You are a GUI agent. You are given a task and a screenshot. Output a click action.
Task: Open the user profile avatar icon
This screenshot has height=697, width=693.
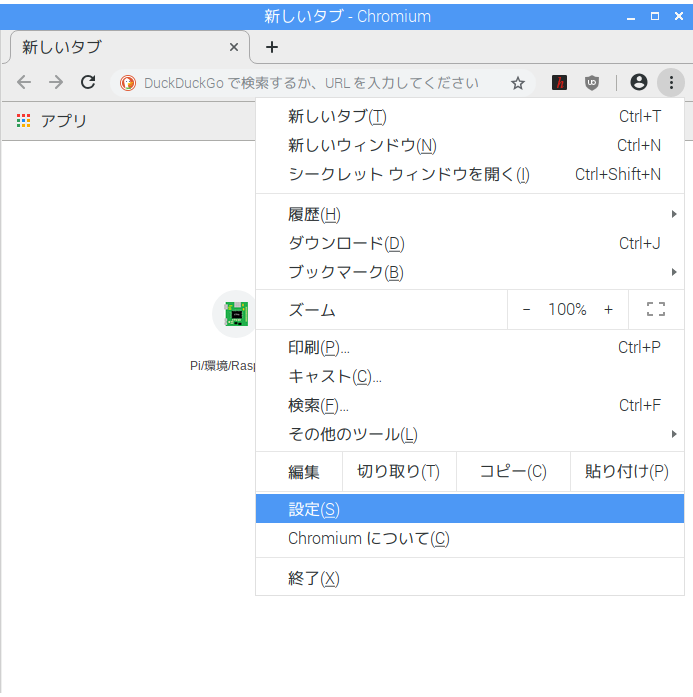point(639,83)
